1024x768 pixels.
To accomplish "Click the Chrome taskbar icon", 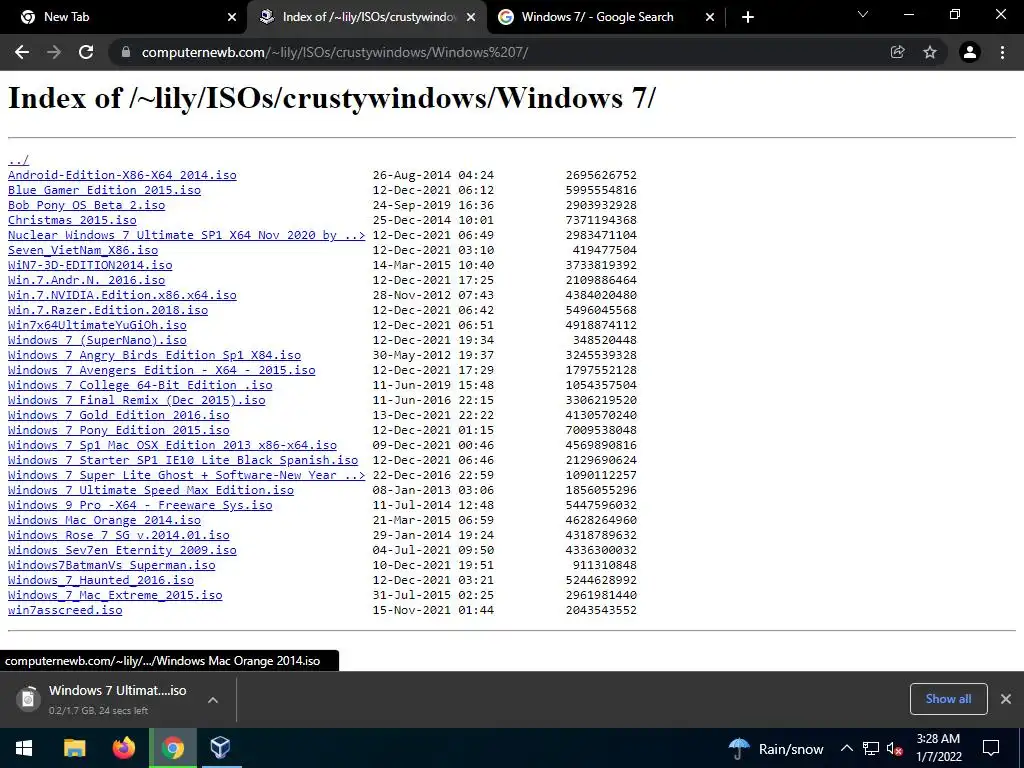I will pos(173,748).
